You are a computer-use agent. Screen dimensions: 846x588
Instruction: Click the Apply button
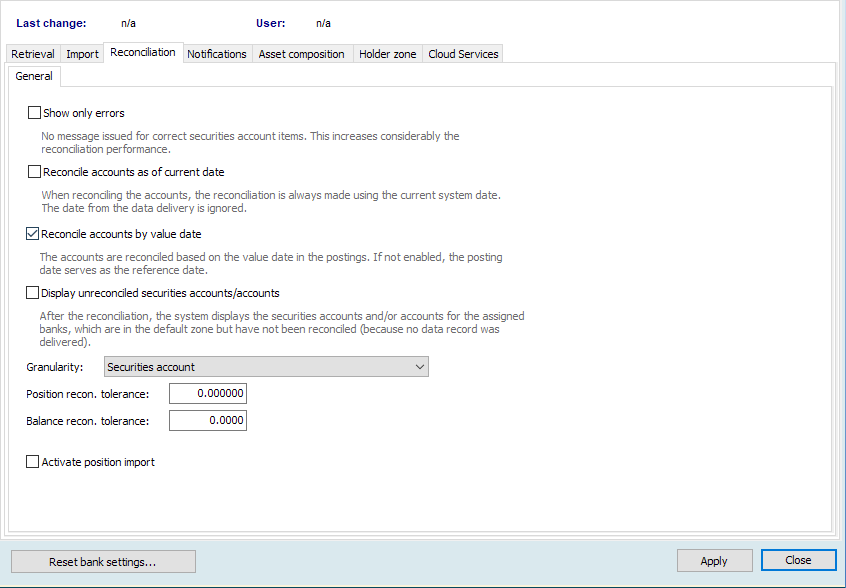coord(714,561)
